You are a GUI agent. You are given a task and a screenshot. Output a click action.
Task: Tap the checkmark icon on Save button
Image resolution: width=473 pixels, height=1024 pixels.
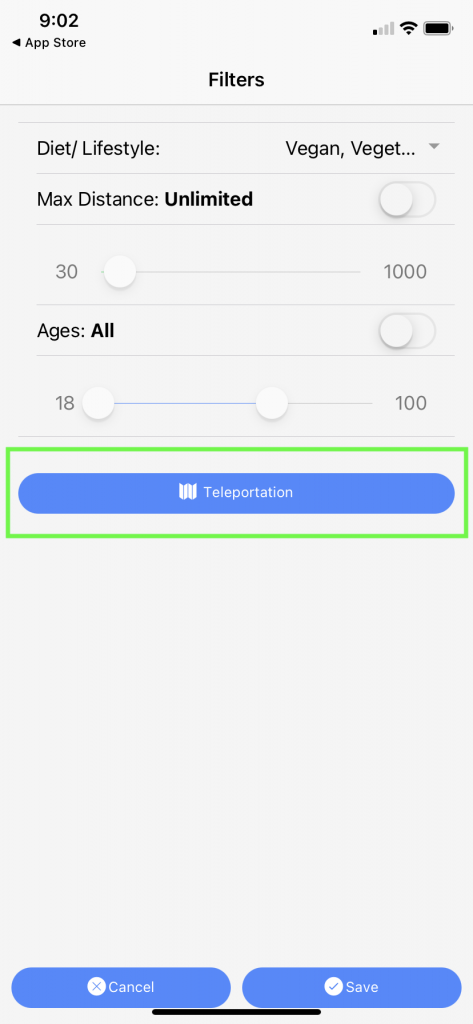[334, 986]
